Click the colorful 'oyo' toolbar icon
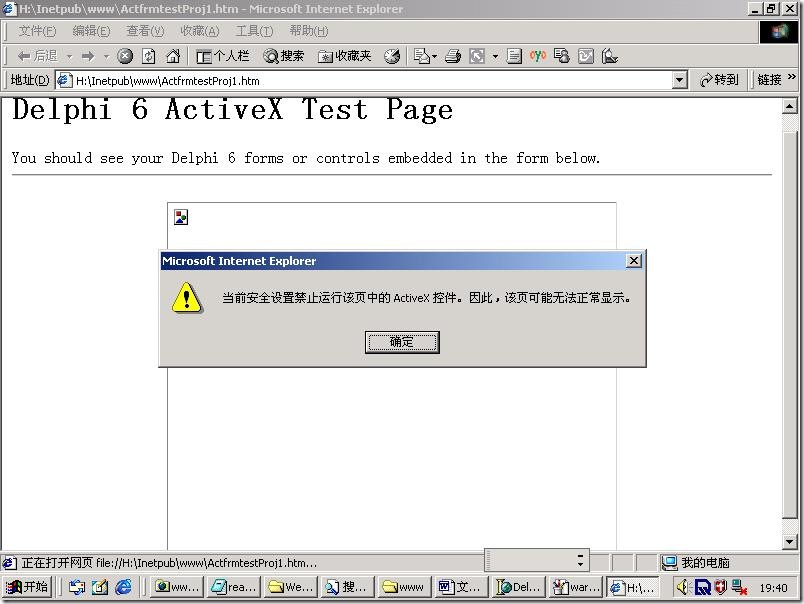804x604 pixels. (538, 55)
